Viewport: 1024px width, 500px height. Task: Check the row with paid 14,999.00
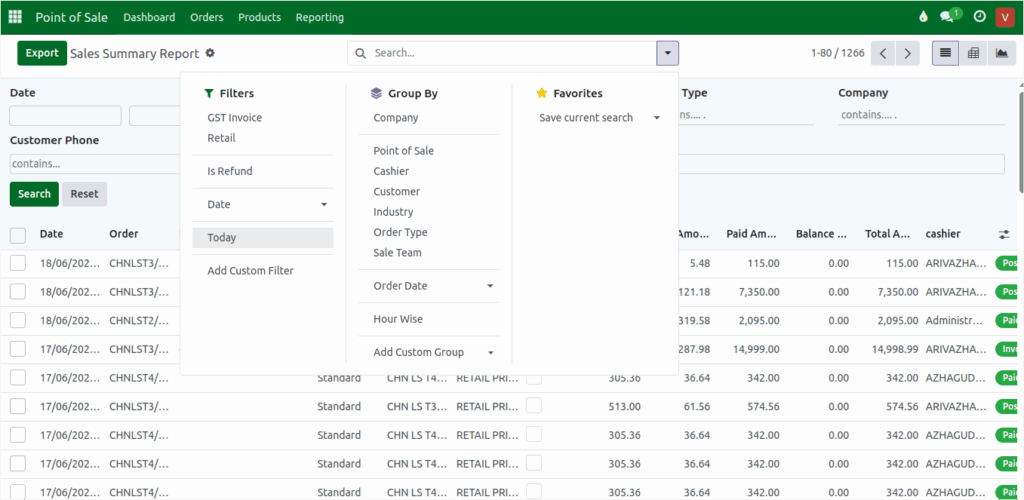(18, 349)
